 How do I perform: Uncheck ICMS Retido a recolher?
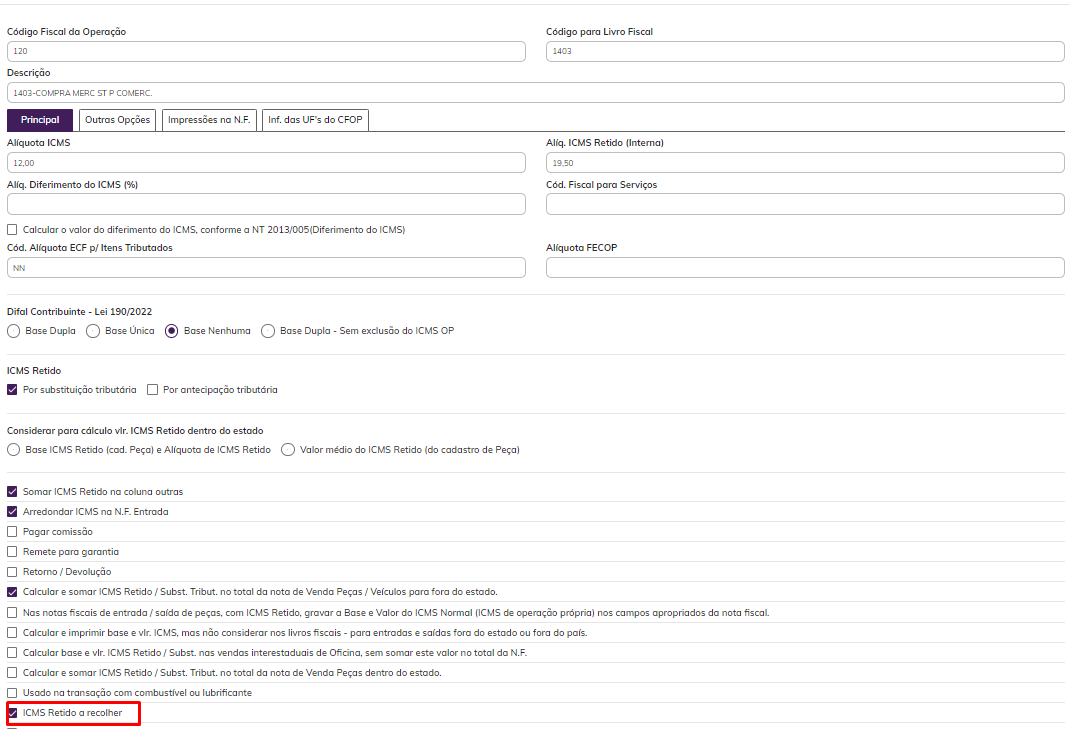coord(13,713)
